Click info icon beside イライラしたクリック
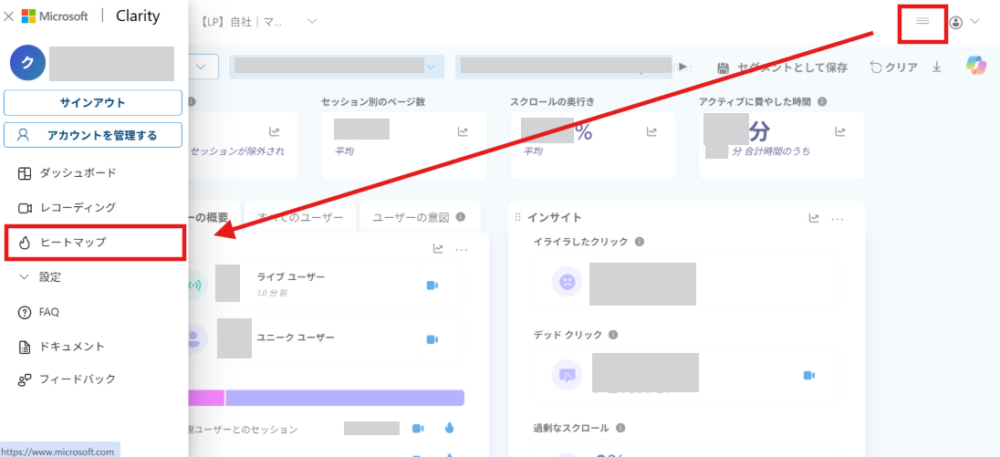Screen dimensions: 1000x457 click(639, 242)
